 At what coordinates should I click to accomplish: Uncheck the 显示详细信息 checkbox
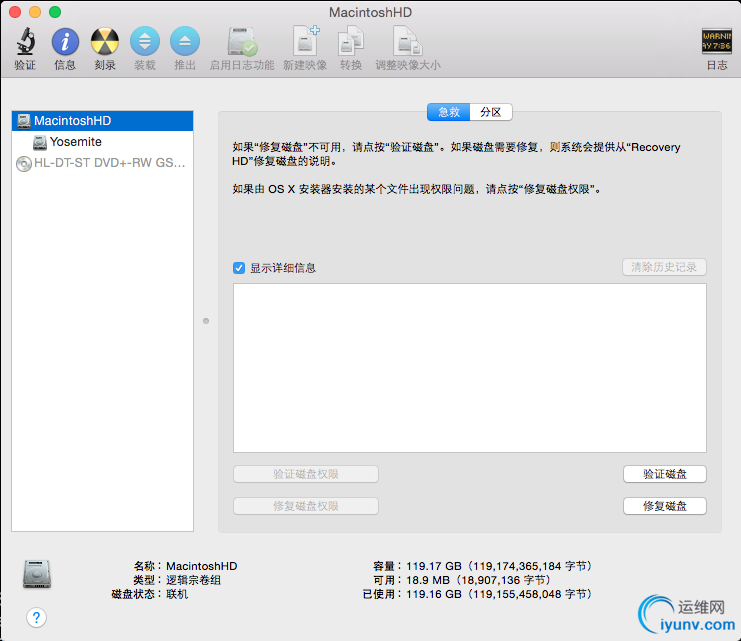239,268
